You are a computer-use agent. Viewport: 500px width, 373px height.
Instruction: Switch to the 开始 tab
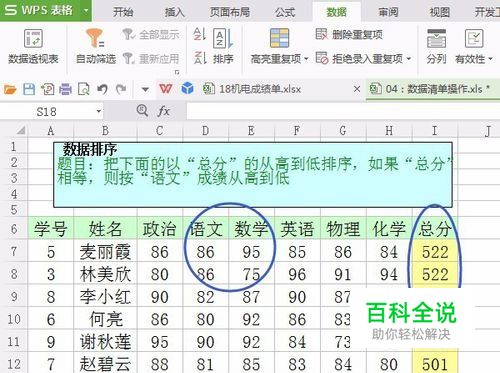point(123,12)
